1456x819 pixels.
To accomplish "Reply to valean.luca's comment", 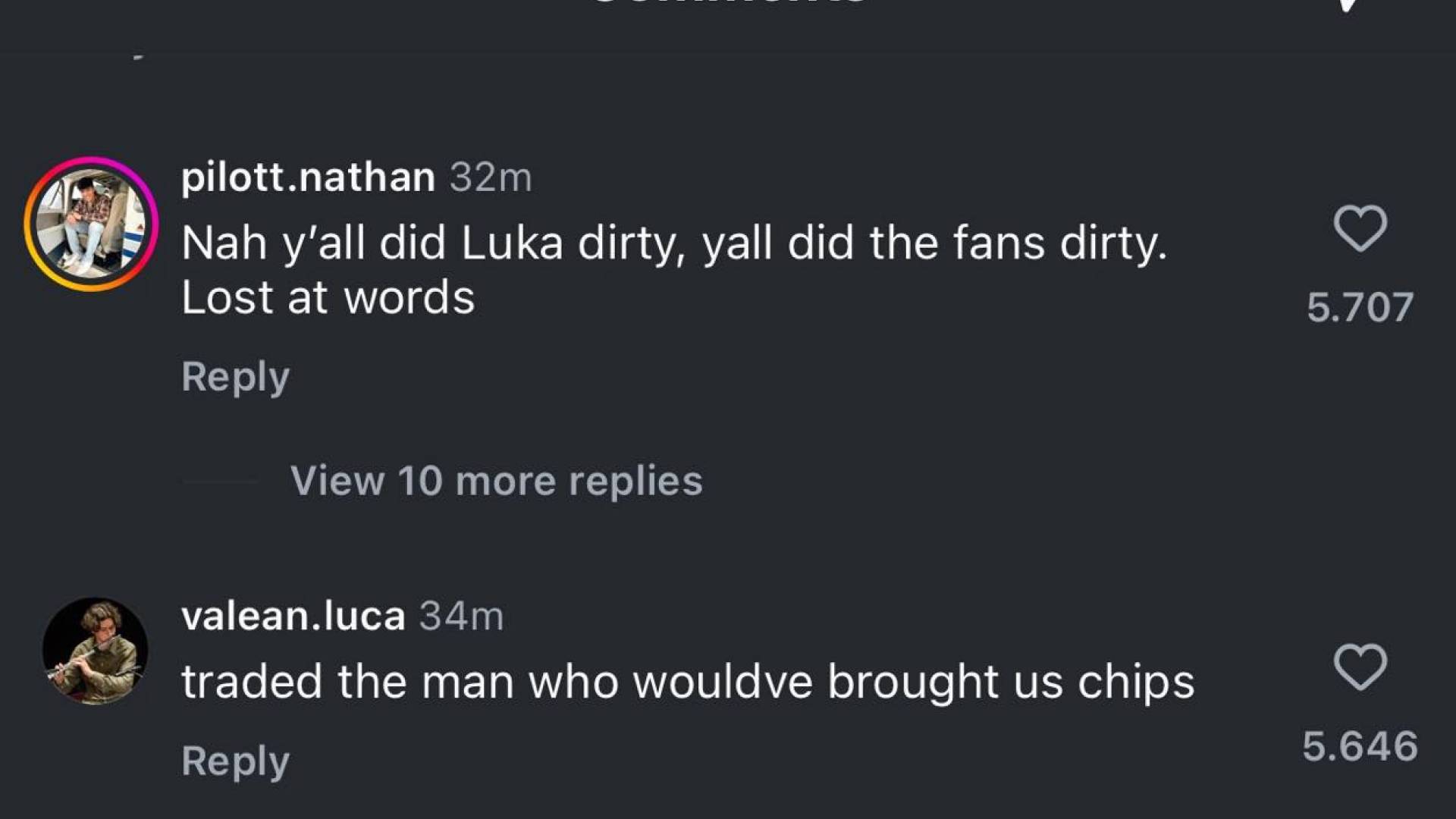I will click(x=235, y=761).
